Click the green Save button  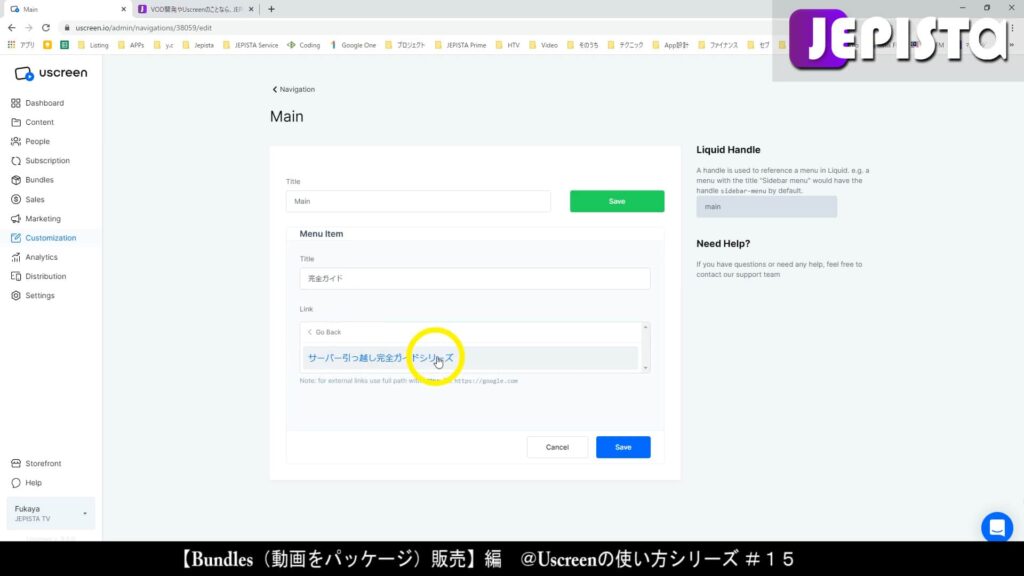tap(616, 201)
